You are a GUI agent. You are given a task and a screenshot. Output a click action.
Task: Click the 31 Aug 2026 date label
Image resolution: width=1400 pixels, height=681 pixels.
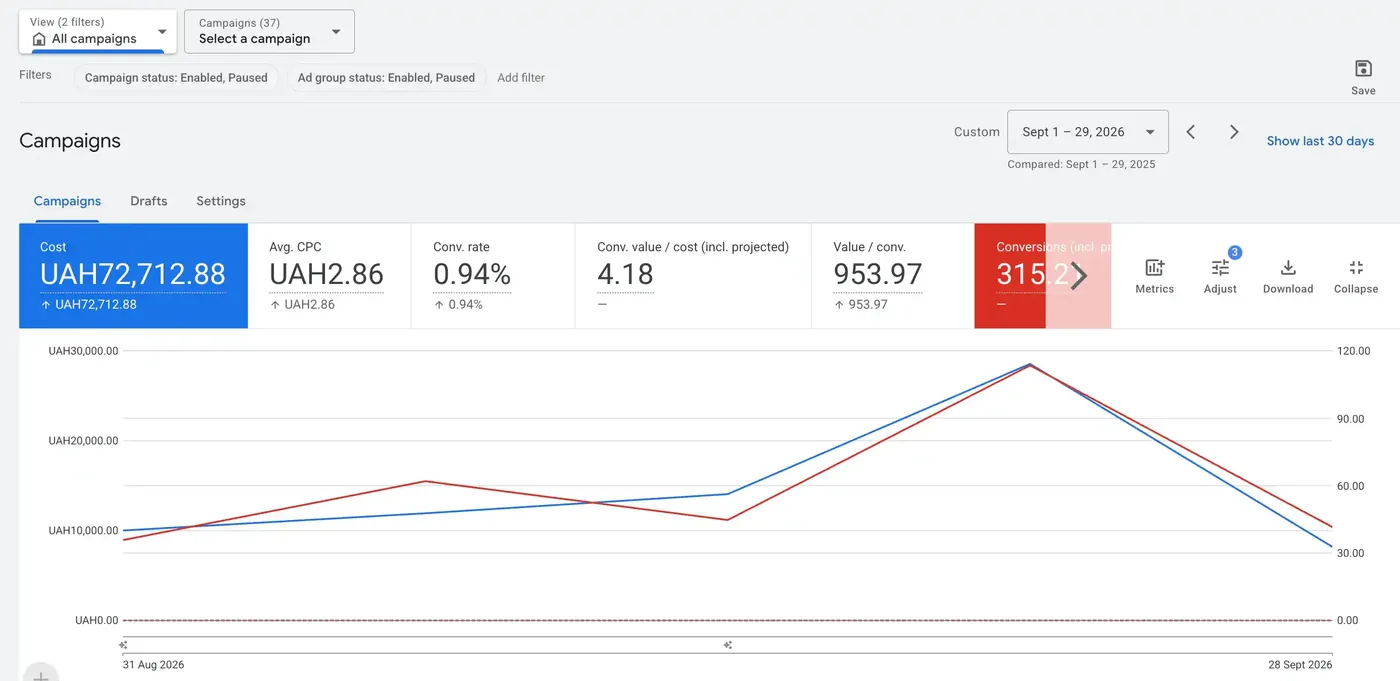coord(153,665)
